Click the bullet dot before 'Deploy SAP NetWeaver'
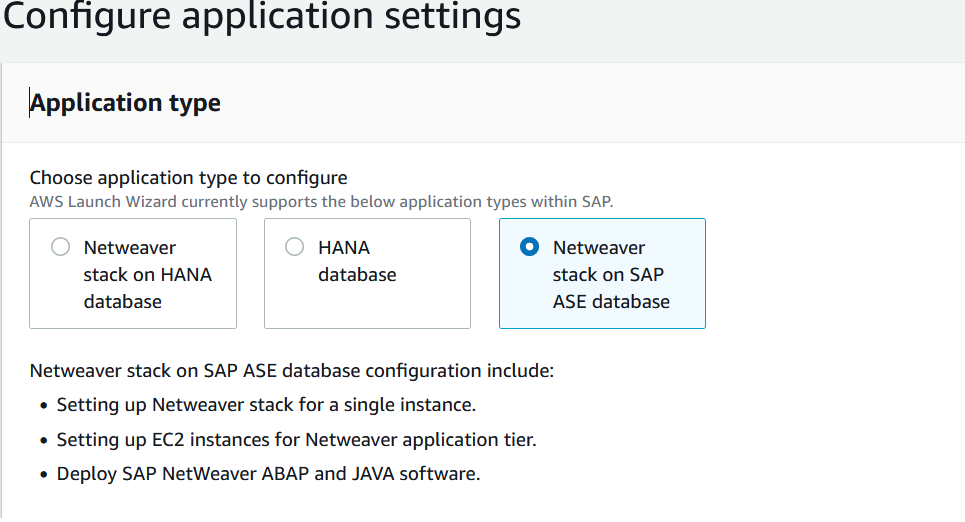Screen dimensions: 965x522 pos(44,474)
